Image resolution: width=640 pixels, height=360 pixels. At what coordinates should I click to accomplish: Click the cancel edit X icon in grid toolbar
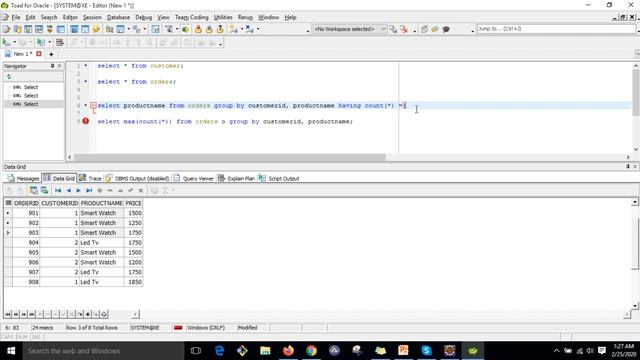click(141, 190)
